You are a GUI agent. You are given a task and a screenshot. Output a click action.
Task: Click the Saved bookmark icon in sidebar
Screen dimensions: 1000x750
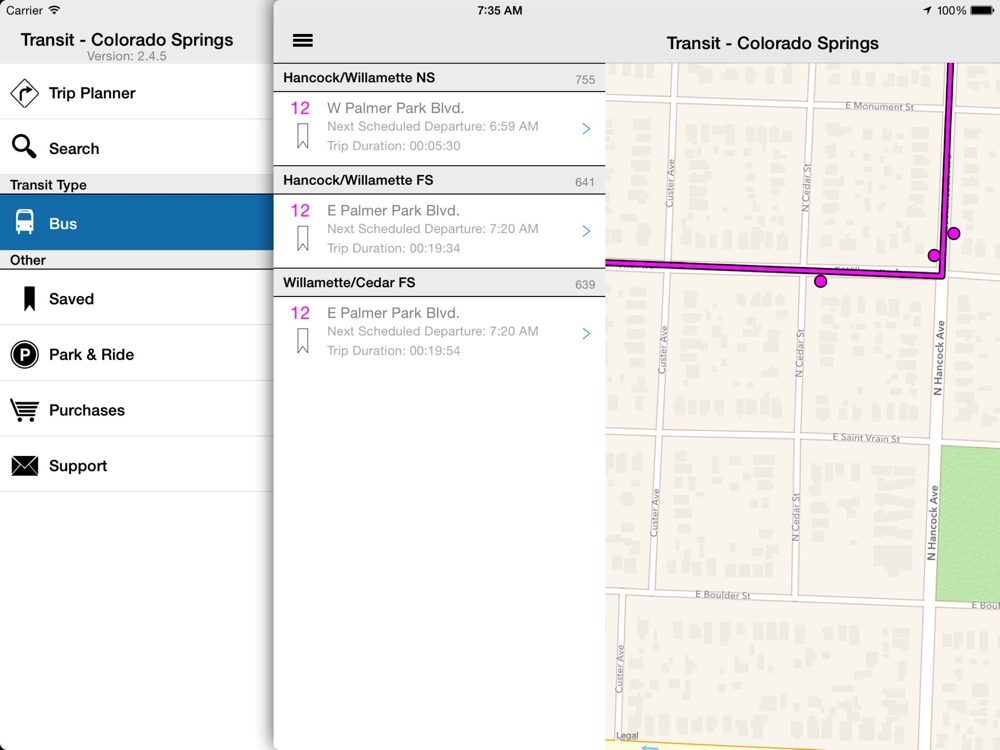pos(29,298)
